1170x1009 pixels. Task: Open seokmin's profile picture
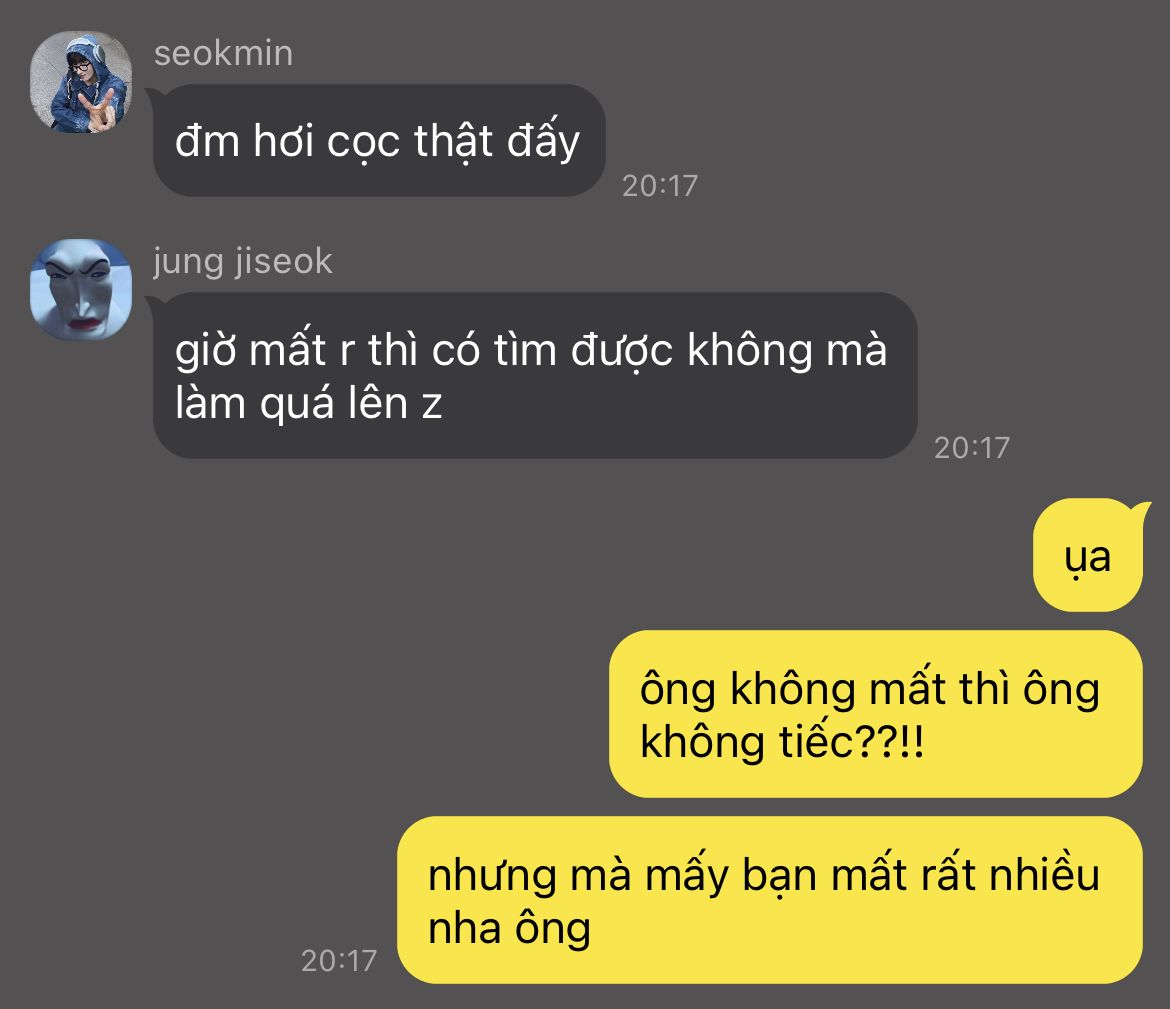coord(81,81)
